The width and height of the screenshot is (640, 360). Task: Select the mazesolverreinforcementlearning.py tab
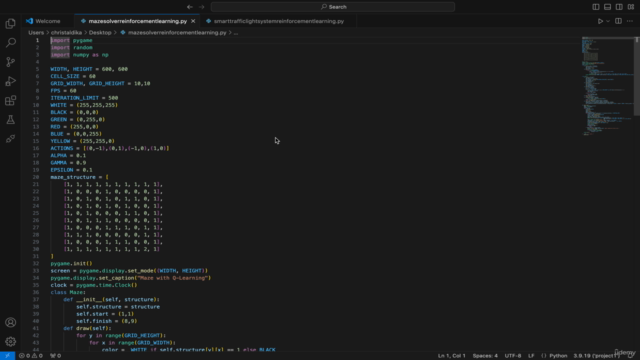(x=138, y=21)
